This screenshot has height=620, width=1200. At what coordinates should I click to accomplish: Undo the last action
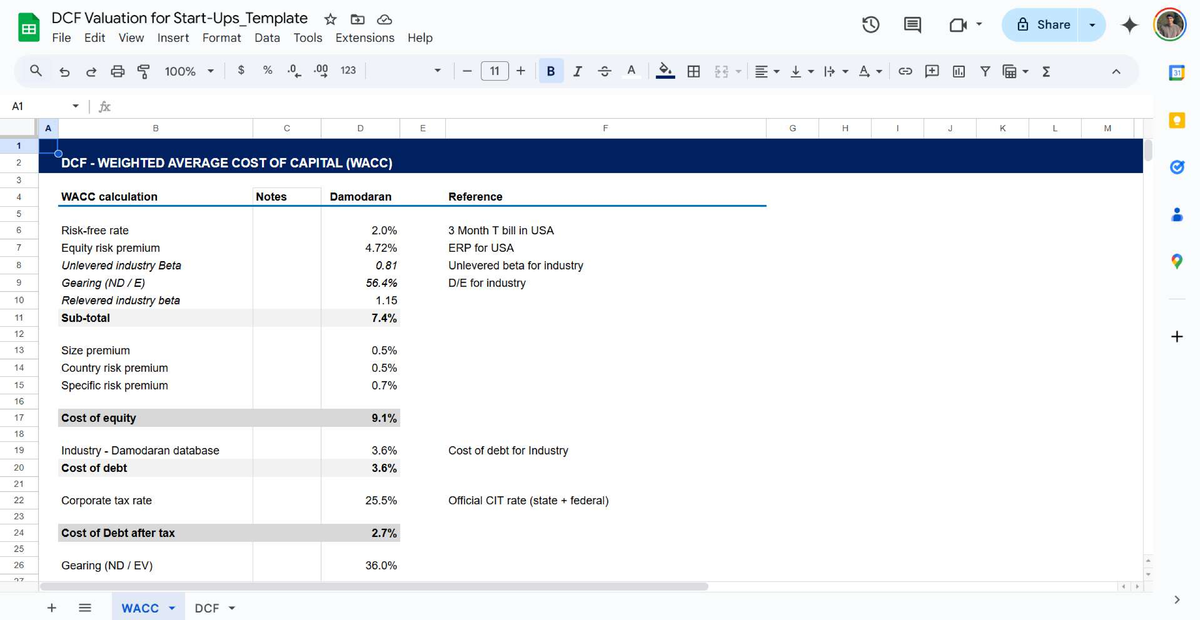pos(65,71)
